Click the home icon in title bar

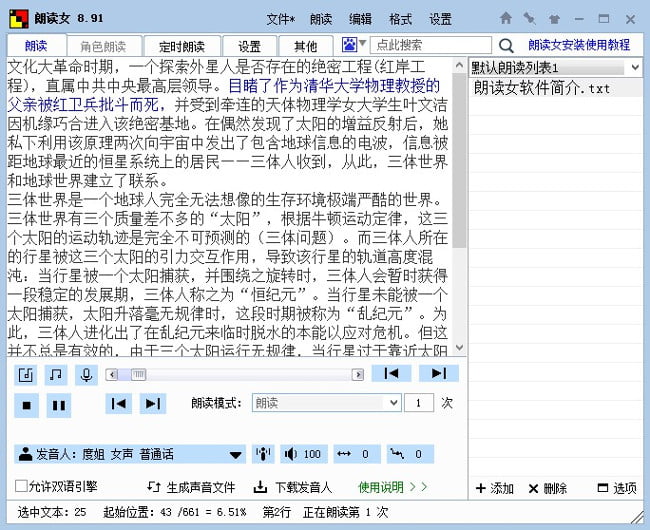point(506,18)
